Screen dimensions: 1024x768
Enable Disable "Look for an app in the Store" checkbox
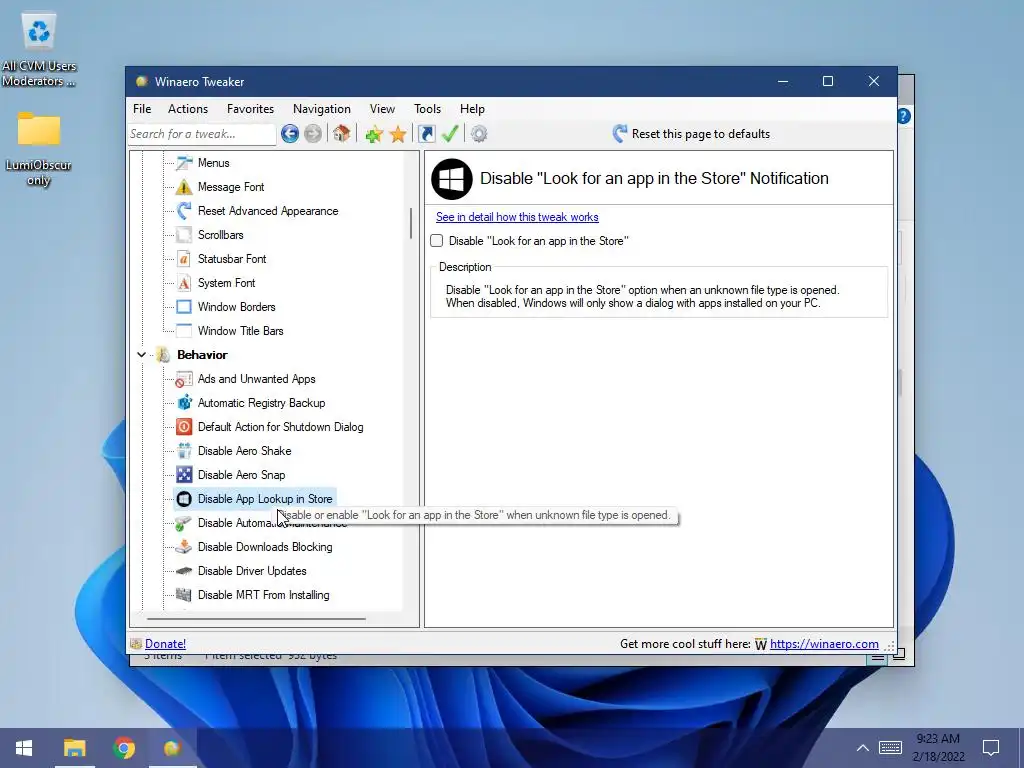(437, 241)
